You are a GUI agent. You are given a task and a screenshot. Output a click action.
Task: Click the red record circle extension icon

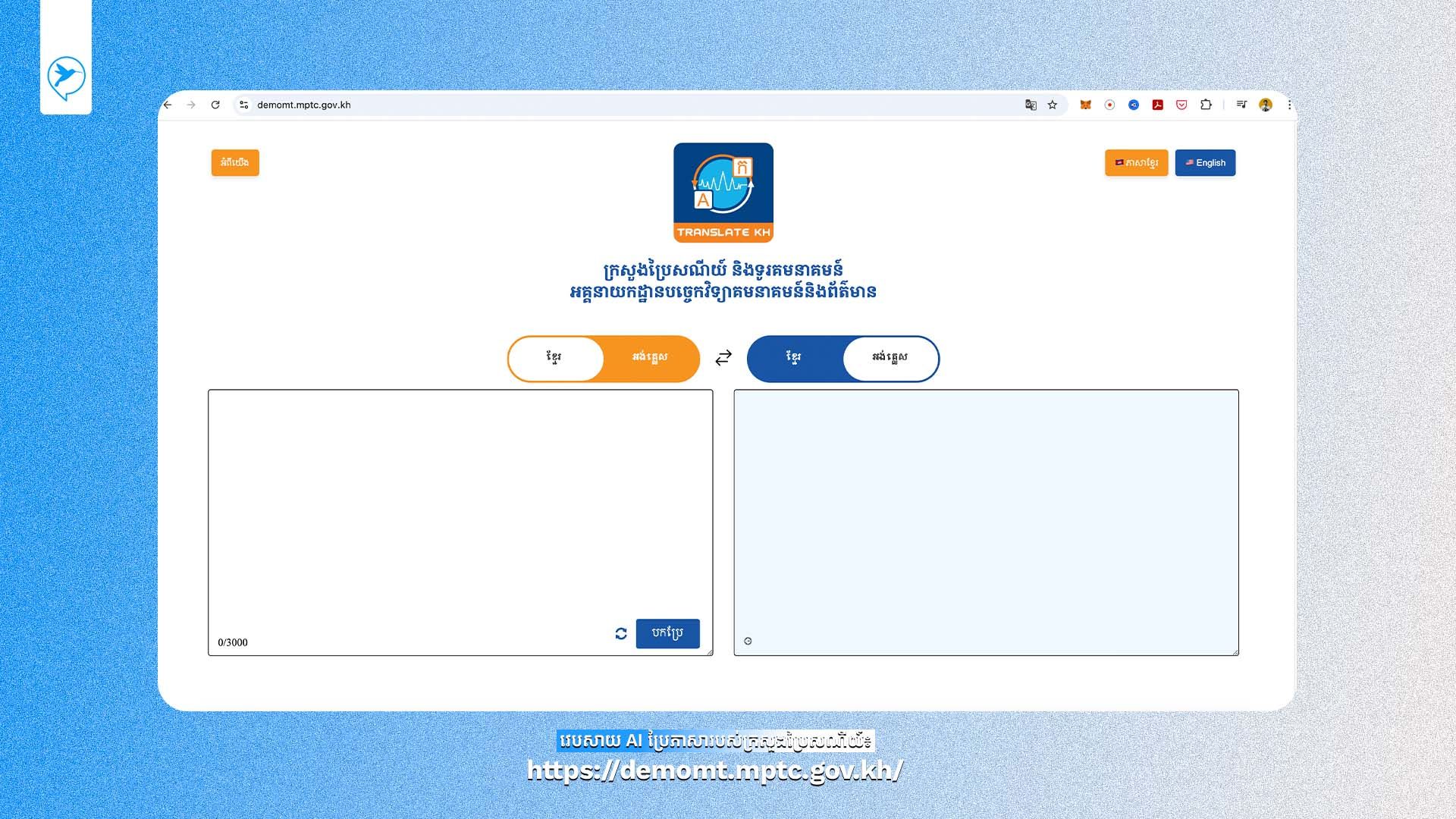click(x=1109, y=105)
